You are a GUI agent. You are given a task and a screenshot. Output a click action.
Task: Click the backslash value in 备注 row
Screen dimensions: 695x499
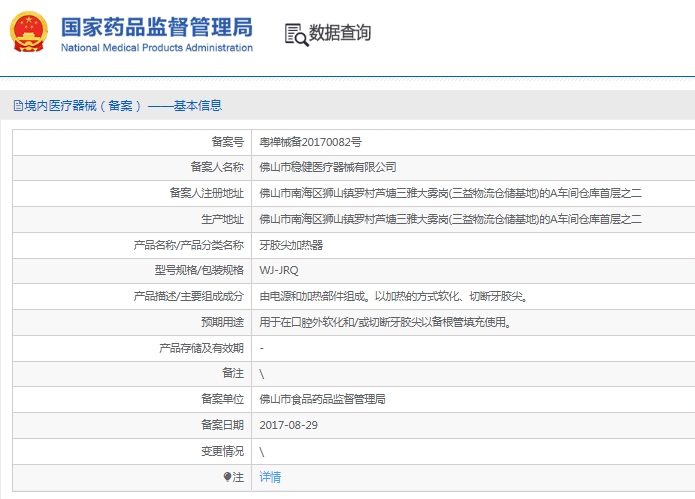click(x=262, y=374)
